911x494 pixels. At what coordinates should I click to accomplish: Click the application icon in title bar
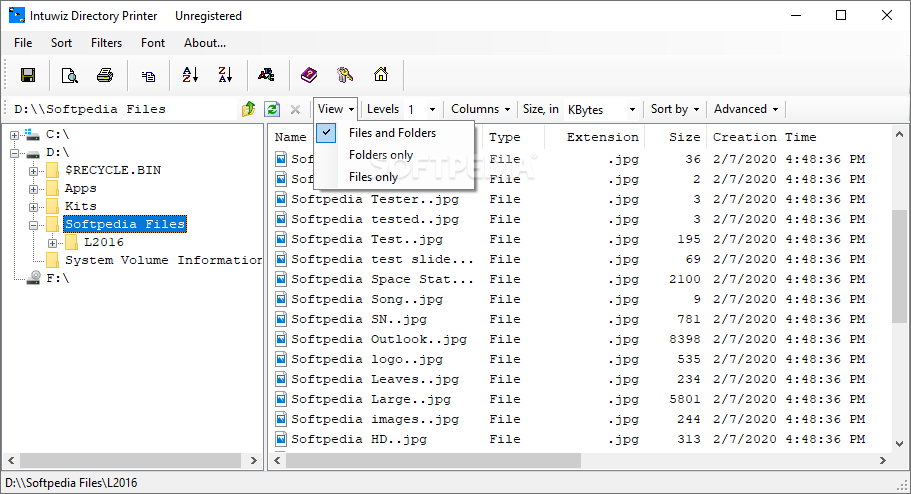point(17,15)
